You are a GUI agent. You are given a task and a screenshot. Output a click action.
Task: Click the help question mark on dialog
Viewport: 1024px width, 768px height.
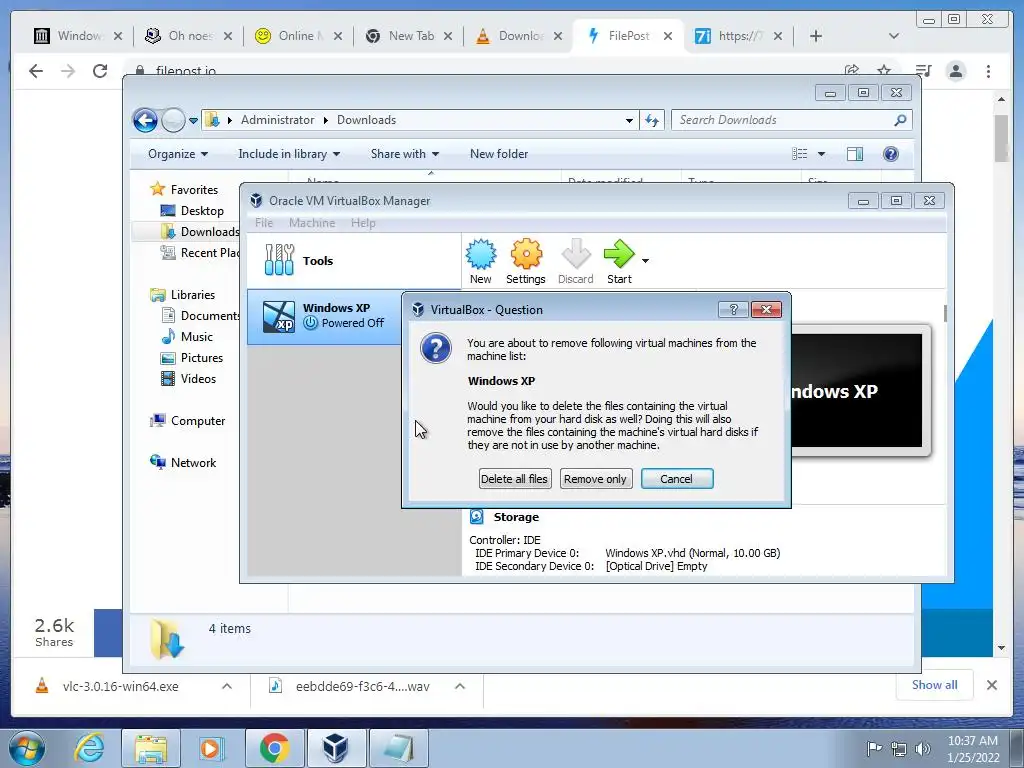tap(733, 310)
